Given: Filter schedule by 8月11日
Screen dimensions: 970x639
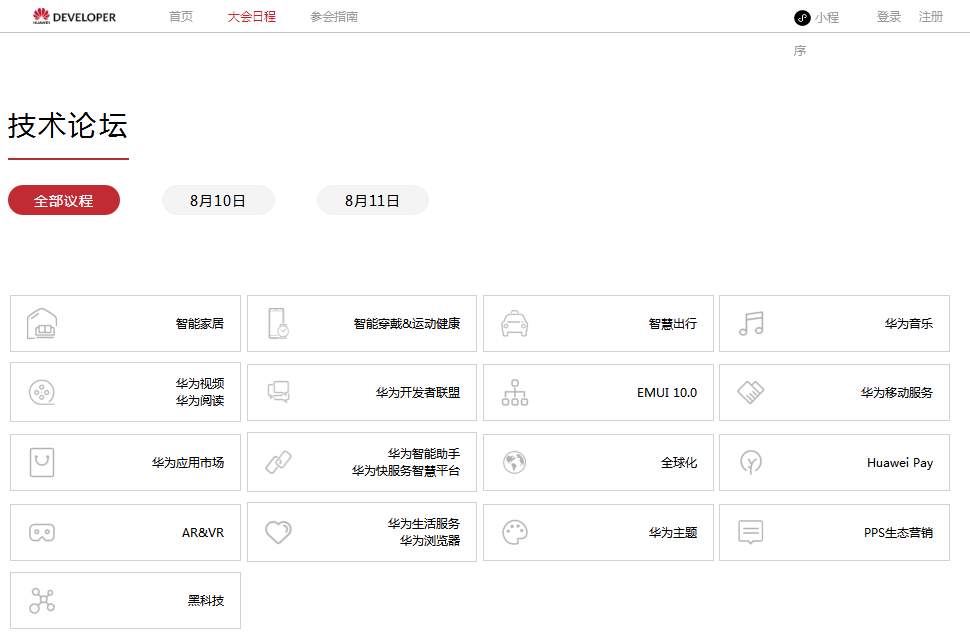Looking at the screenshot, I should (x=373, y=200).
